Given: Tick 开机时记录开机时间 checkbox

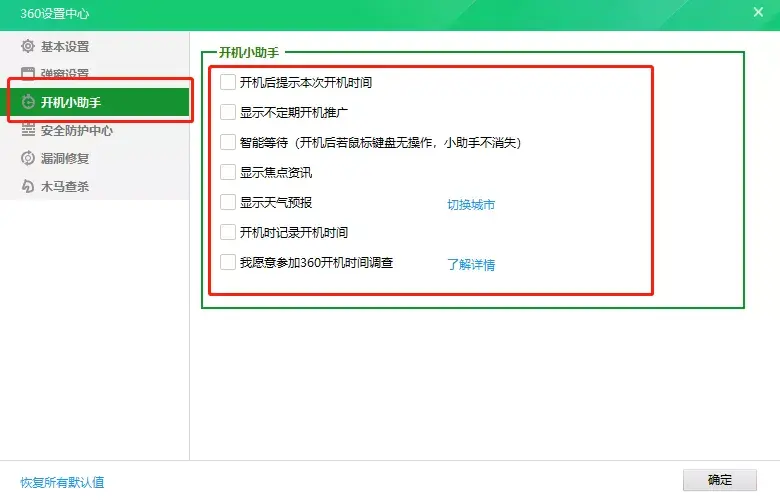Looking at the screenshot, I should point(228,232).
